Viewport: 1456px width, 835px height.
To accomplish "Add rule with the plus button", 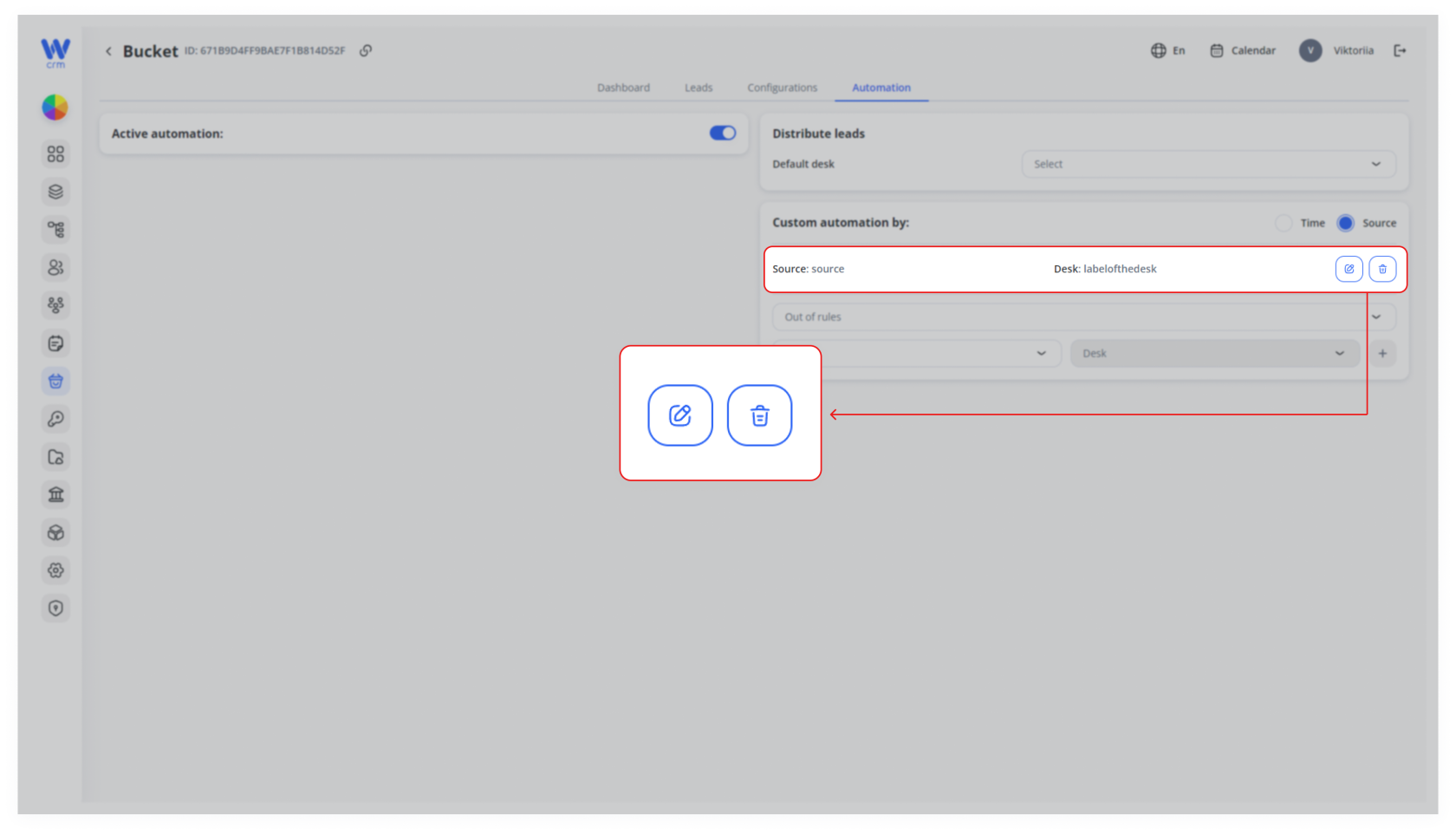I will pyautogui.click(x=1382, y=353).
